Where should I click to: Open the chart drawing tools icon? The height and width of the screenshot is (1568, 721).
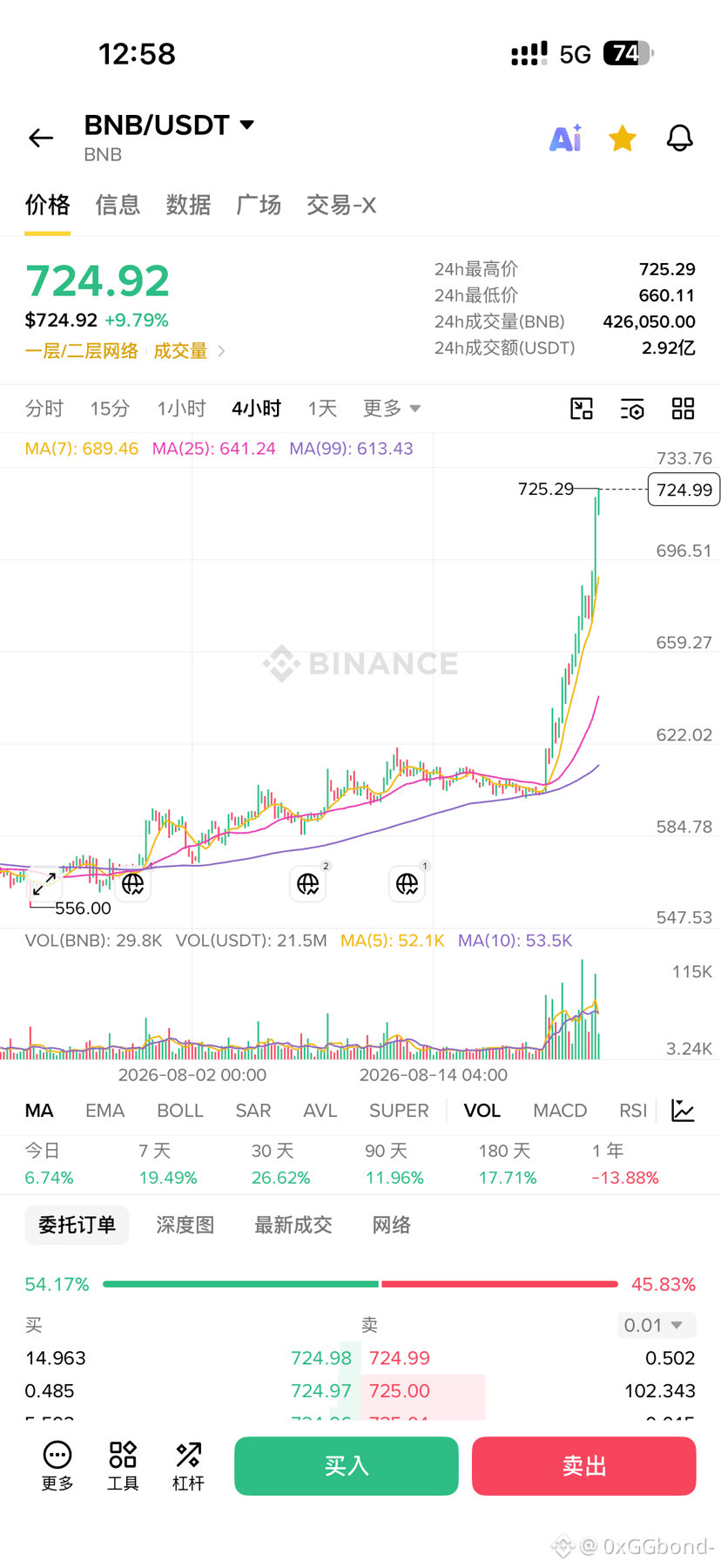coord(582,409)
